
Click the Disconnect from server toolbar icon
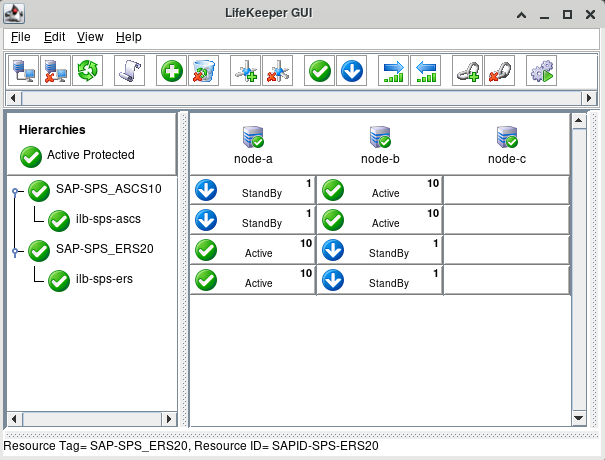pos(57,71)
